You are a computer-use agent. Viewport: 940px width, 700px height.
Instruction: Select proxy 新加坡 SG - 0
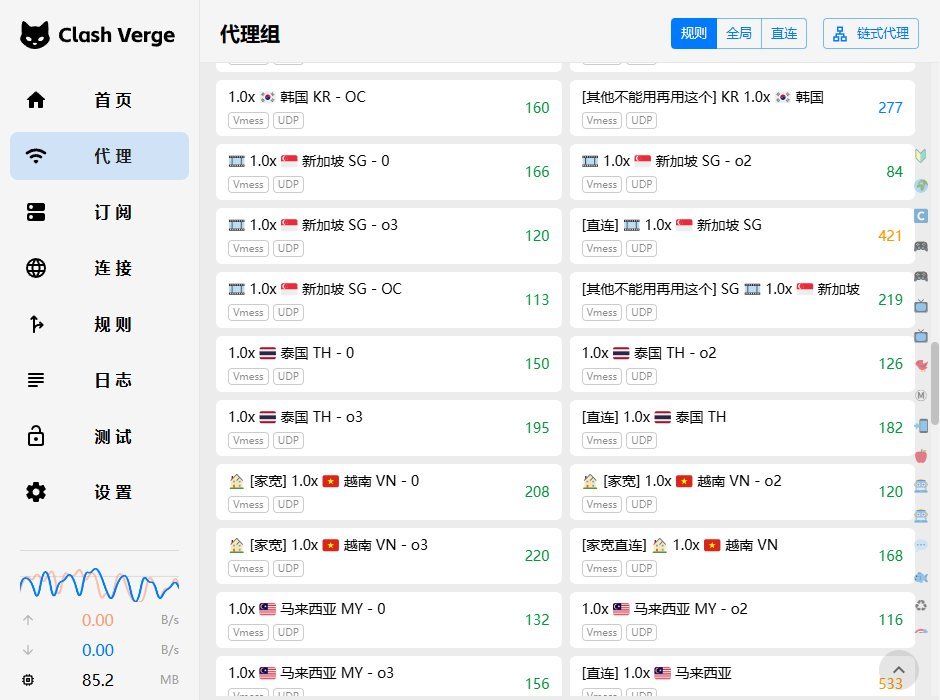[388, 172]
